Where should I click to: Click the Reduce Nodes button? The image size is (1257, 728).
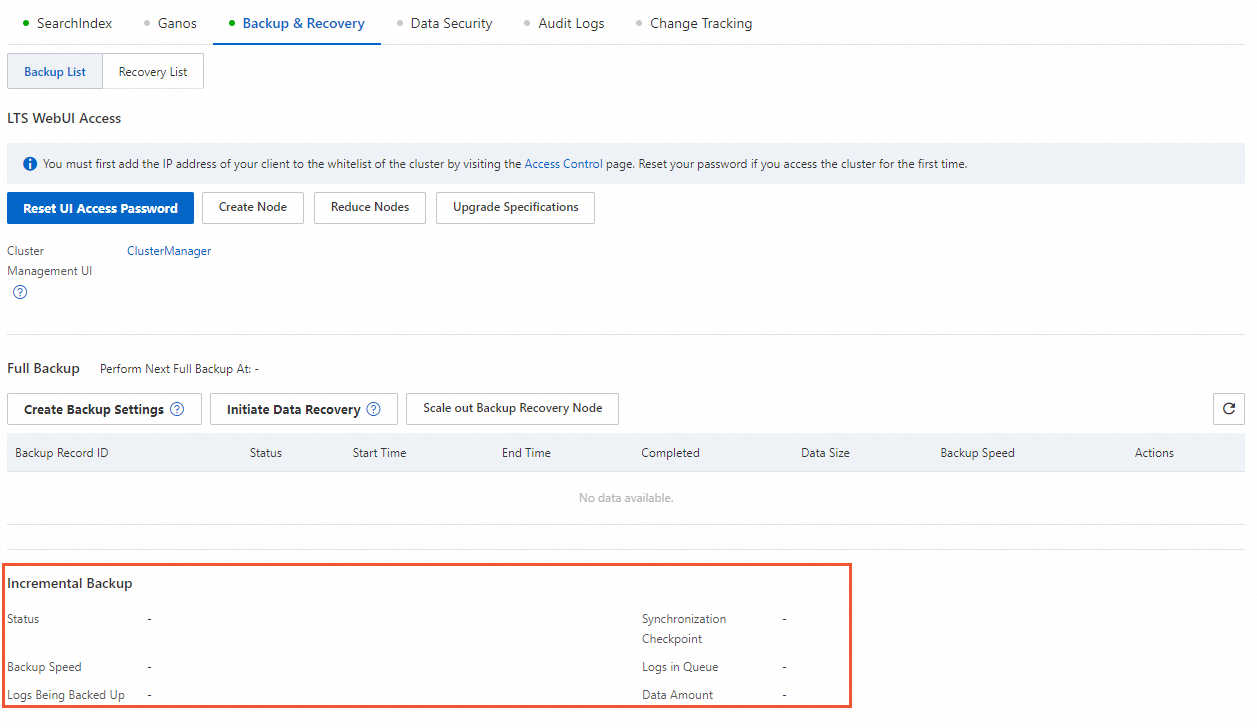pos(370,208)
